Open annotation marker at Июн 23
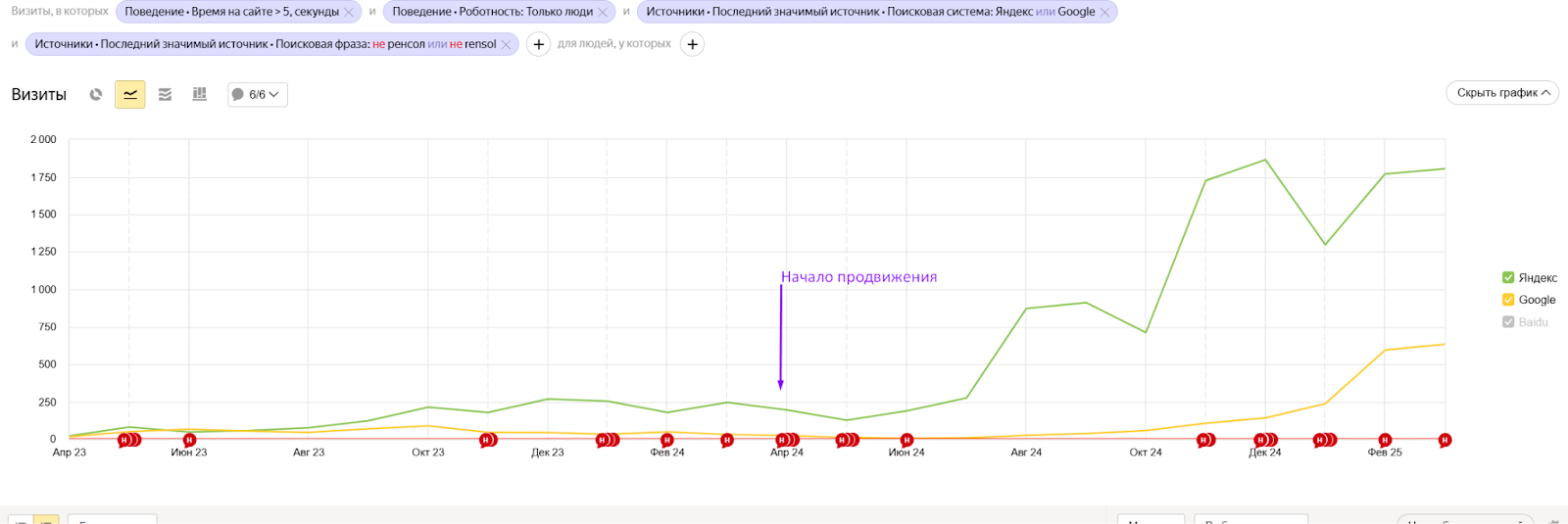 tap(190, 441)
